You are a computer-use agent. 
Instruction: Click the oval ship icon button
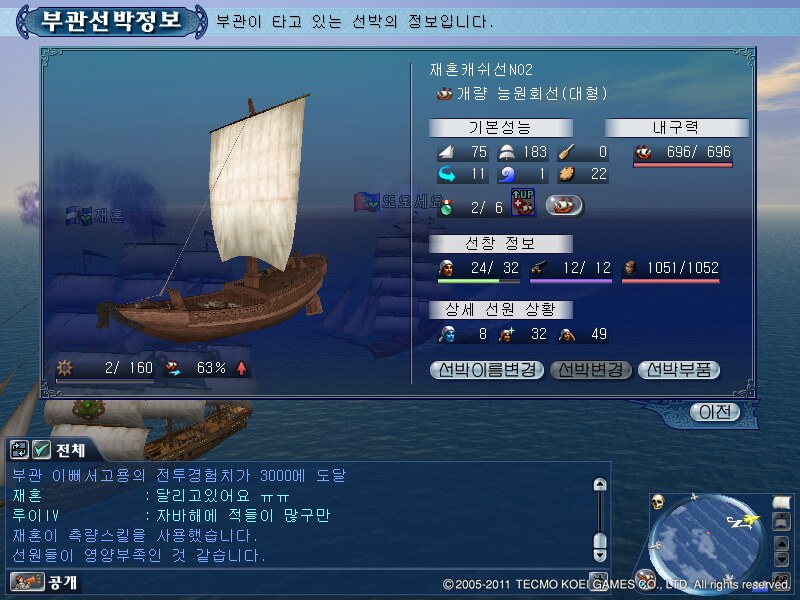(x=564, y=206)
